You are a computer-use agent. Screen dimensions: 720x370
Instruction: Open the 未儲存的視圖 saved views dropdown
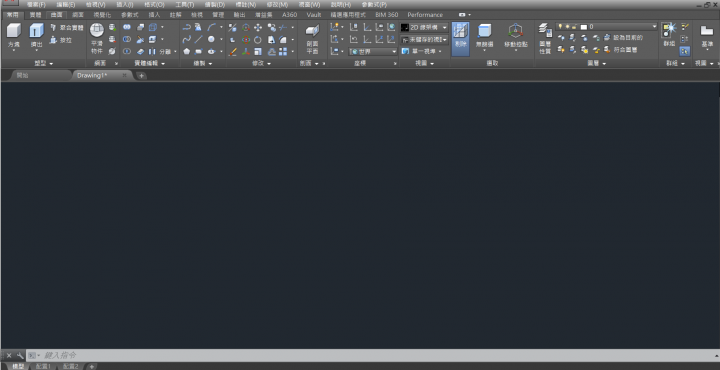[x=424, y=40]
